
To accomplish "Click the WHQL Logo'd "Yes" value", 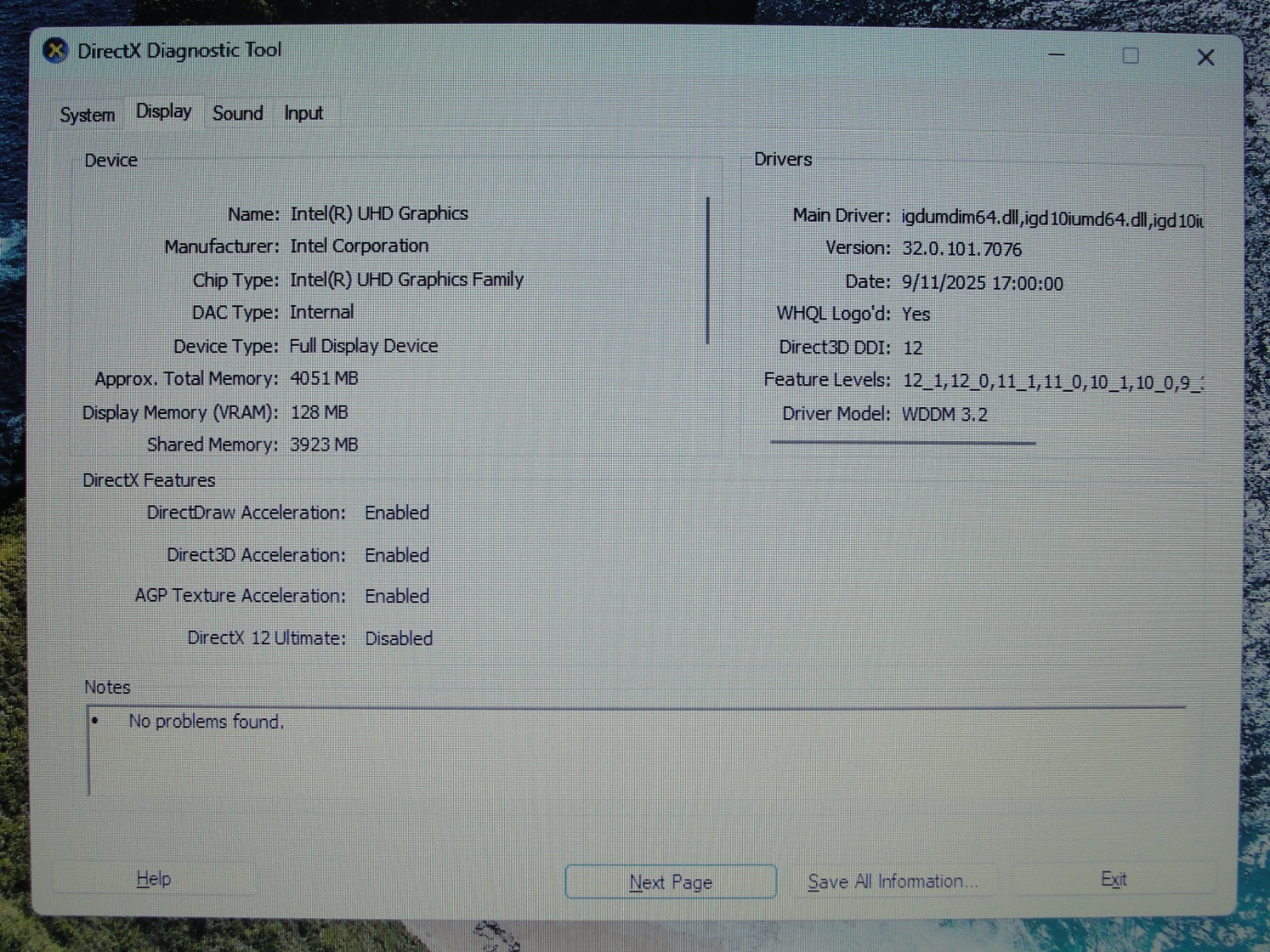I will (x=916, y=314).
